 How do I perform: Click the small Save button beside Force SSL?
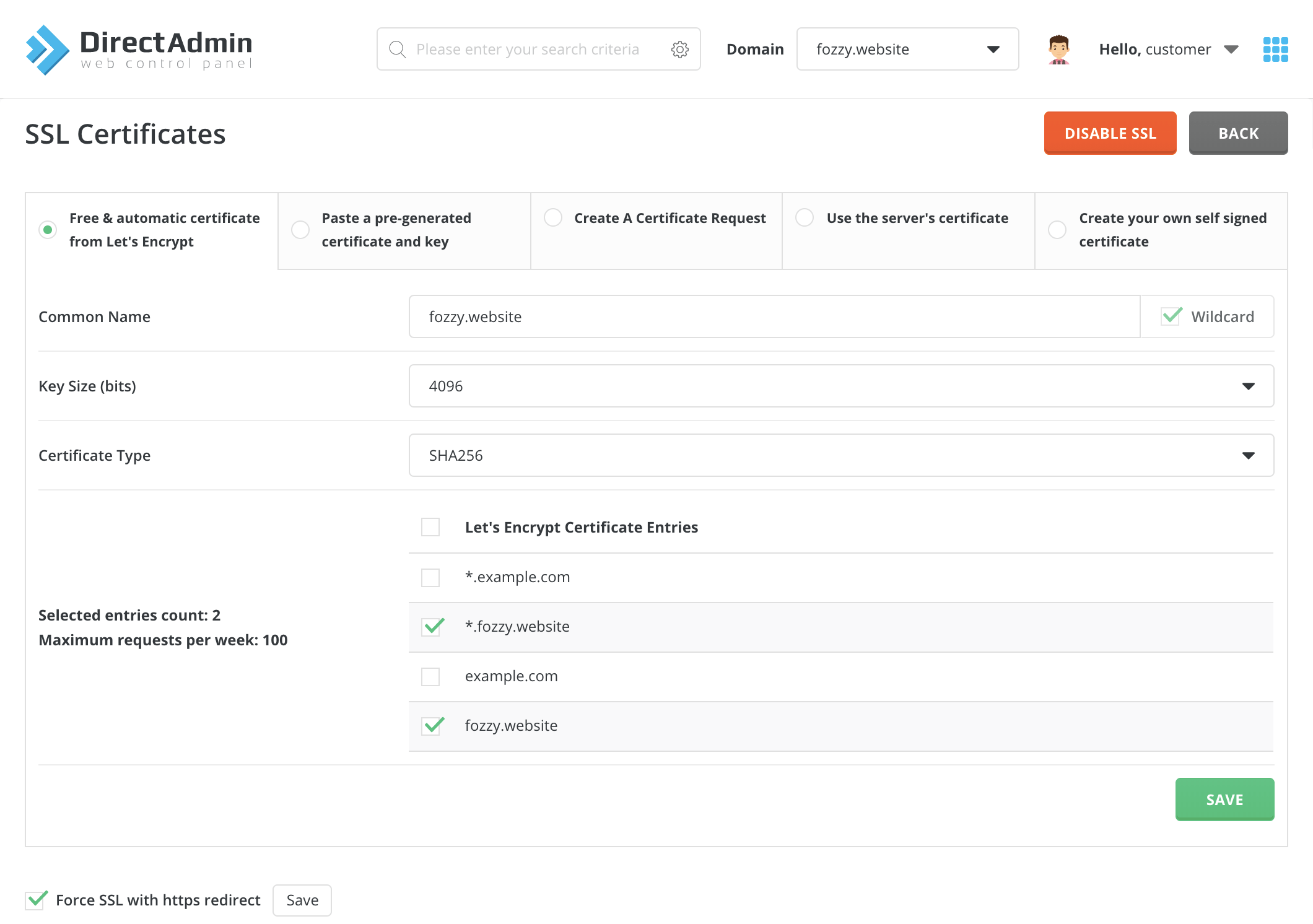(x=302, y=900)
